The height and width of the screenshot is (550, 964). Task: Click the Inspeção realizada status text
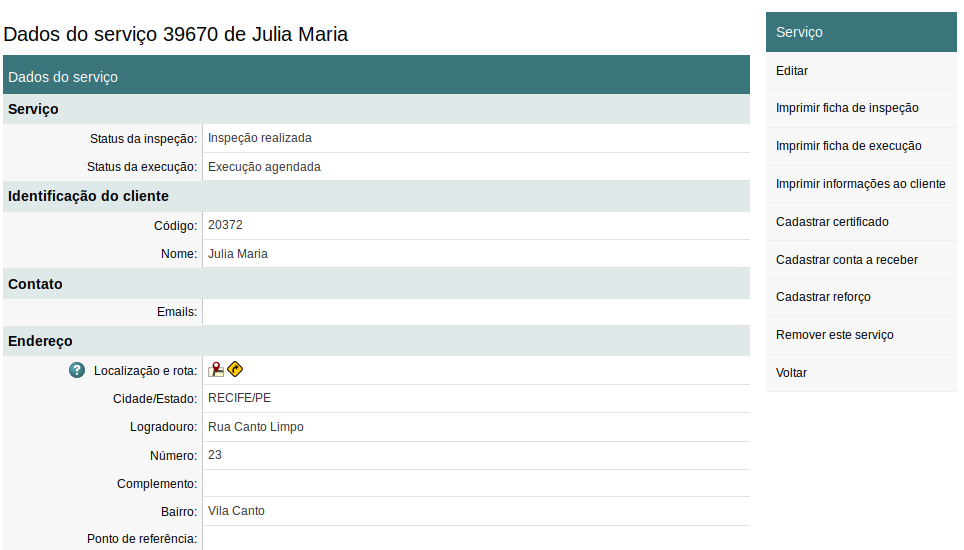click(x=260, y=138)
